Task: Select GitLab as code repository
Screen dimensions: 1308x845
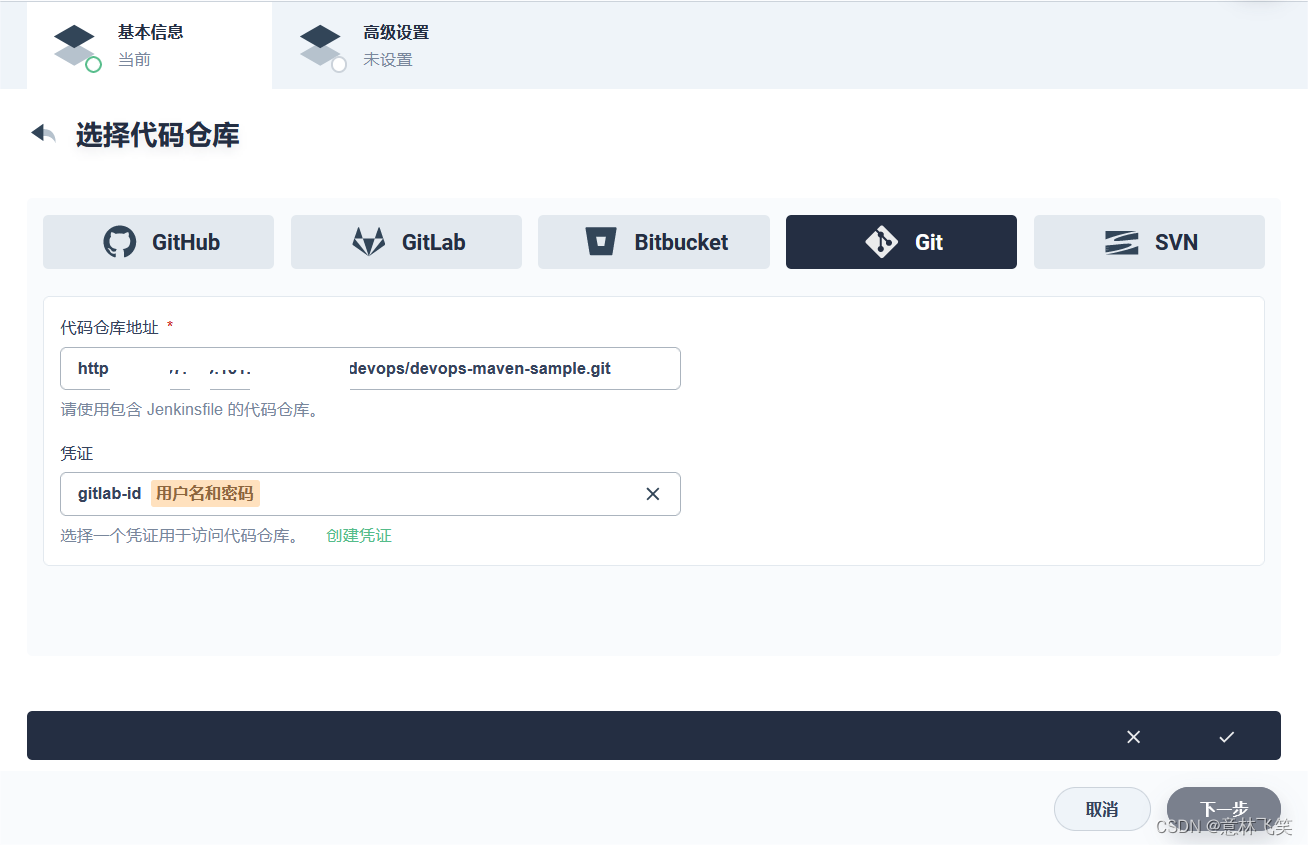Action: tap(406, 242)
